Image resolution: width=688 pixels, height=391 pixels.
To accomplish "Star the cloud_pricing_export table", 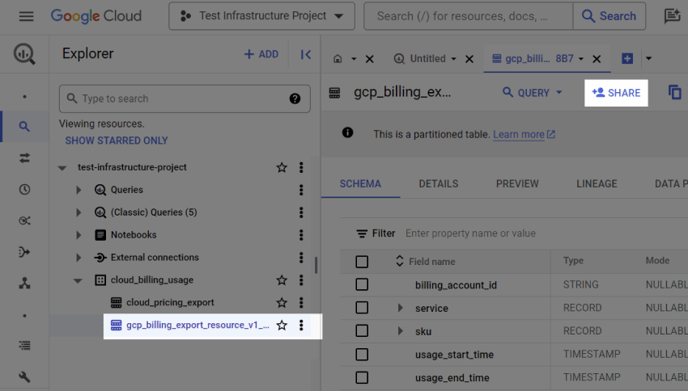I will pos(282,302).
